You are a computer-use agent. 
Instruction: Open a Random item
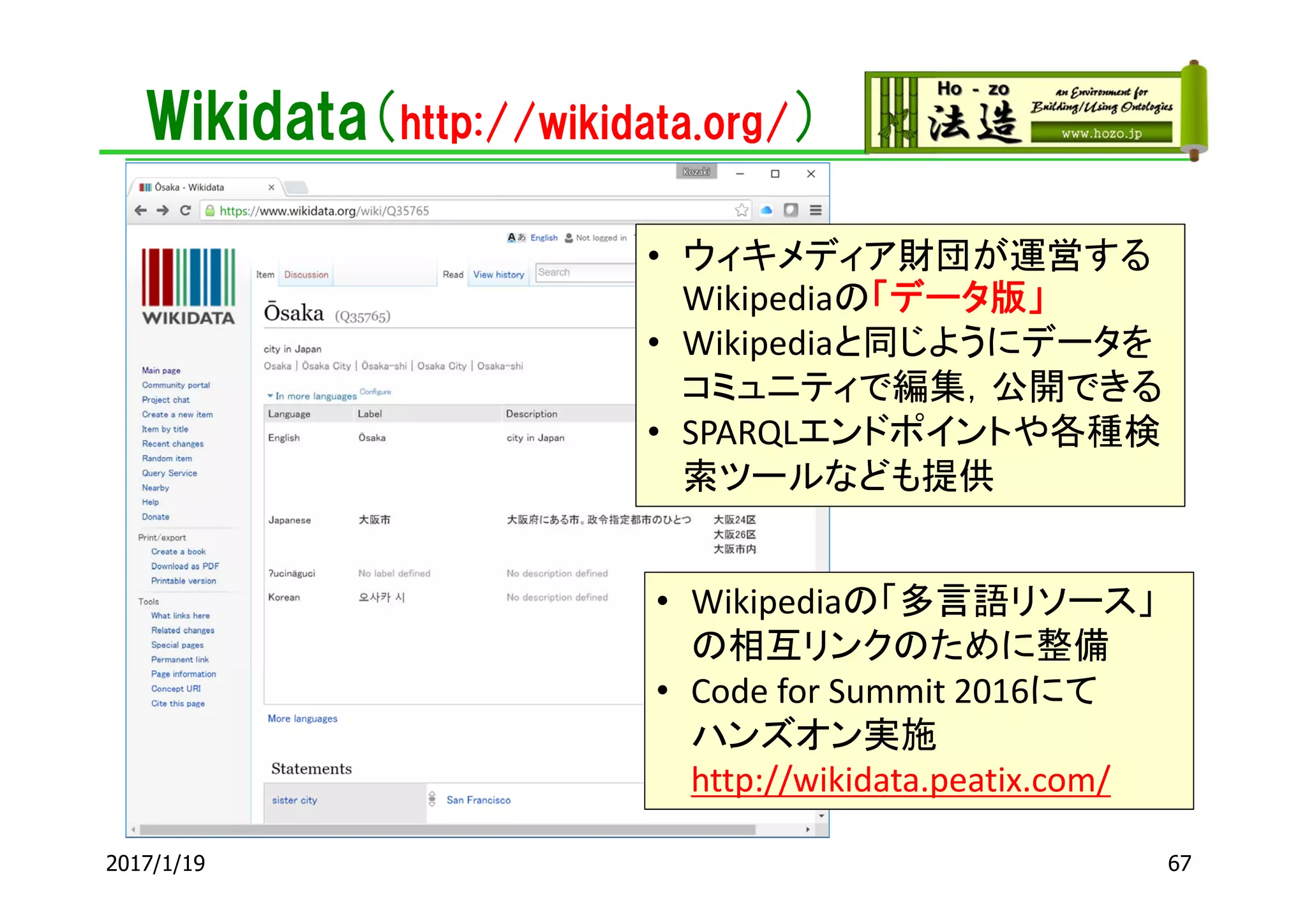click(167, 459)
